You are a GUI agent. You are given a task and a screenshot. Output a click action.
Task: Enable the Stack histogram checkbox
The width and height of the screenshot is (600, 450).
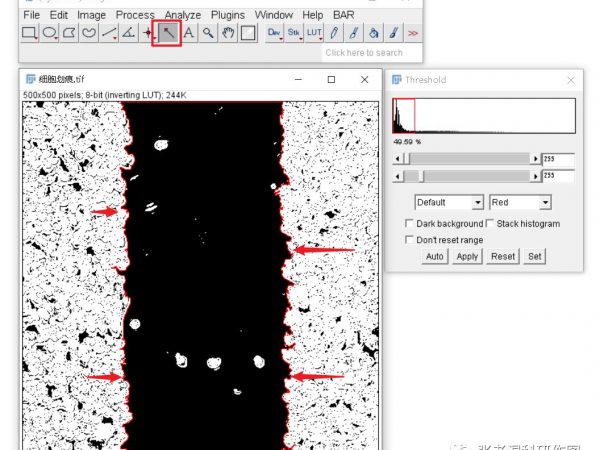click(489, 223)
